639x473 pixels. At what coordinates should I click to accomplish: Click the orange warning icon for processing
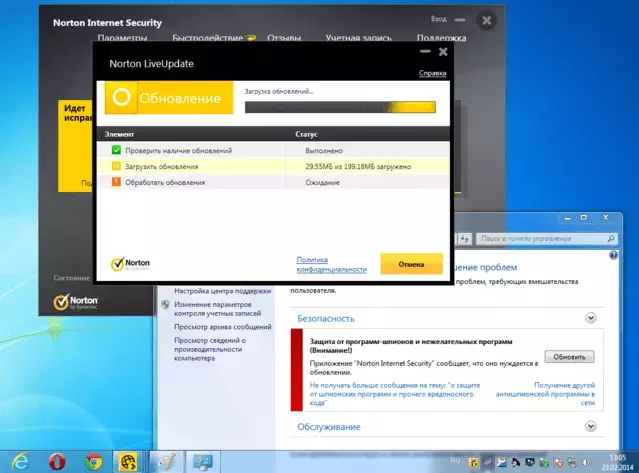click(116, 182)
